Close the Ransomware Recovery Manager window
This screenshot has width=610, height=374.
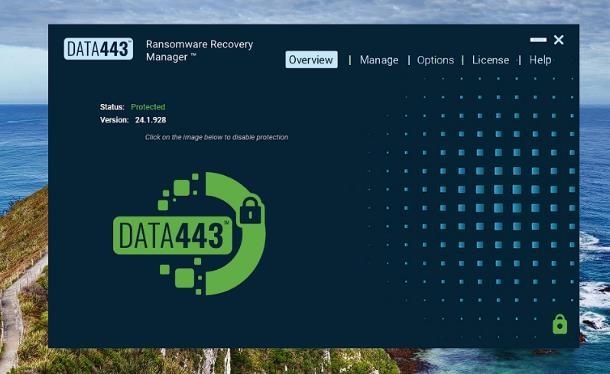point(559,40)
